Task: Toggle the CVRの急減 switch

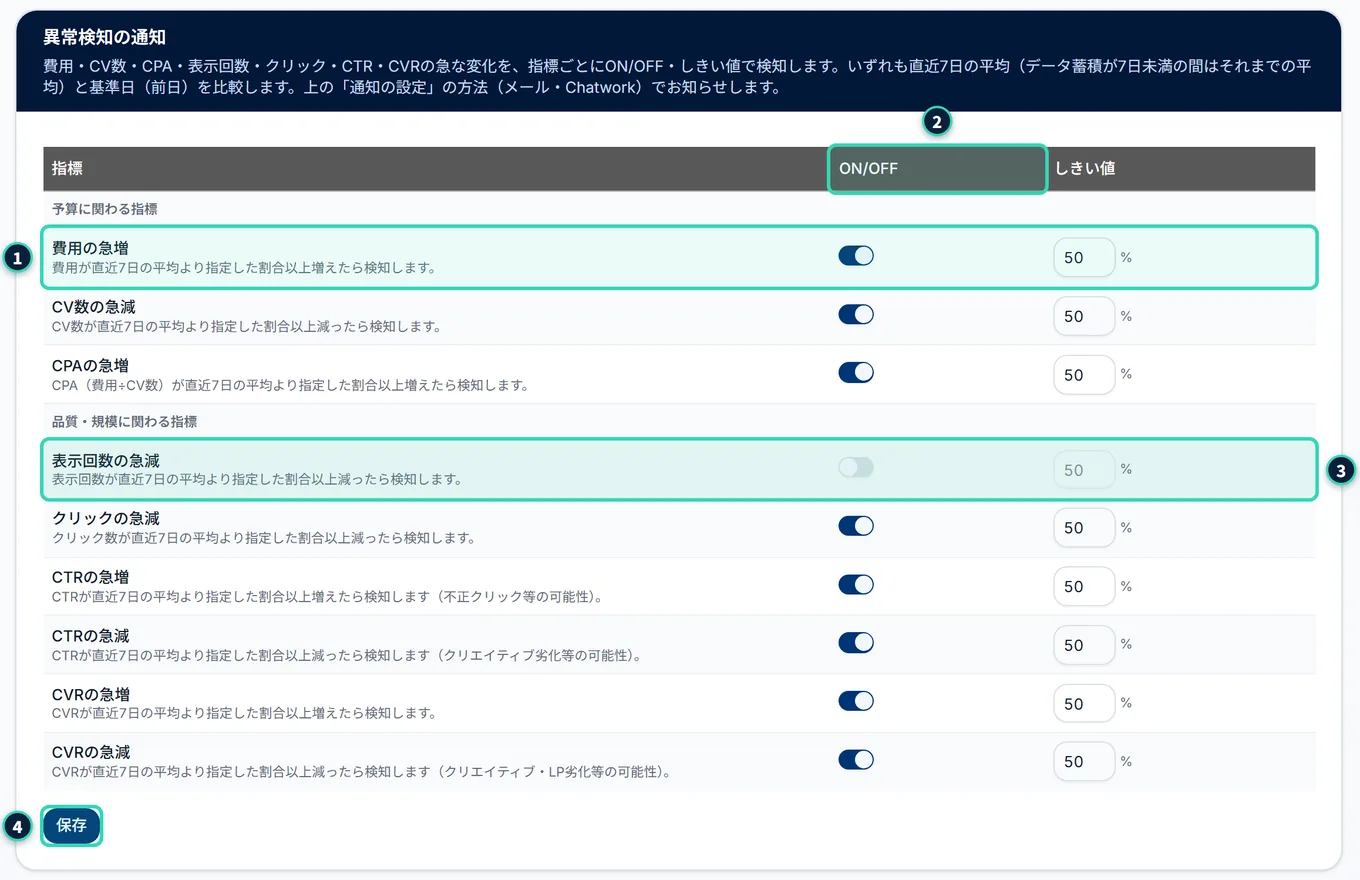Action: [856, 760]
